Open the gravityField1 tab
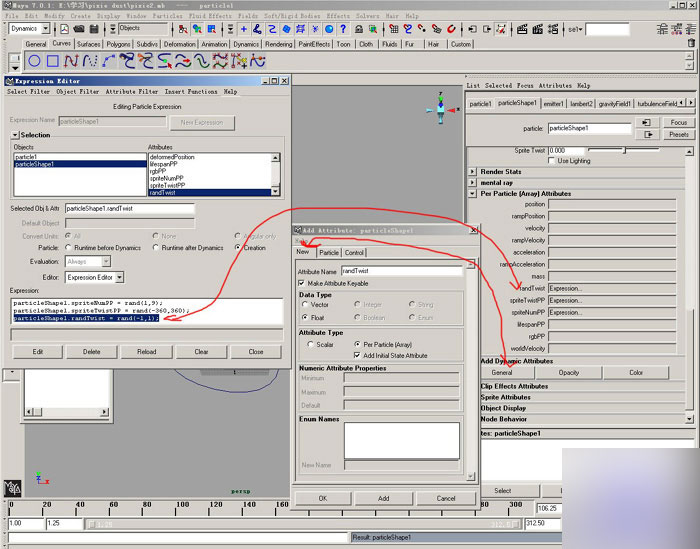Screen dimensions: 700x549 (x=615, y=104)
